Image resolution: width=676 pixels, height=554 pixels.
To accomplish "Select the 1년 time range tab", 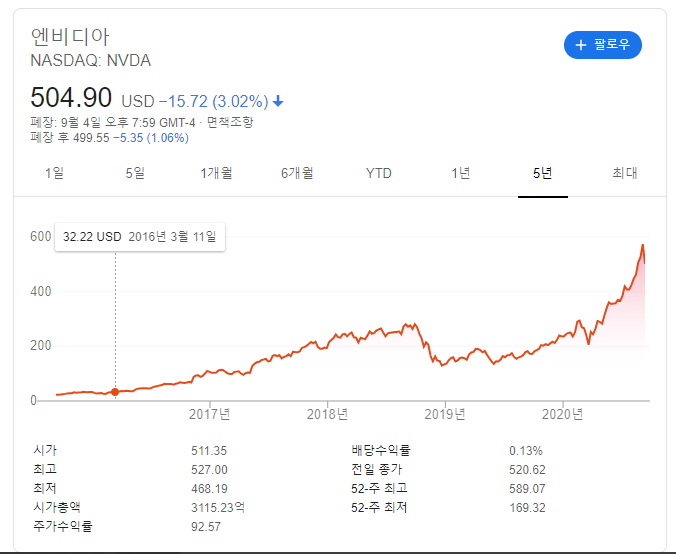I will click(x=460, y=173).
